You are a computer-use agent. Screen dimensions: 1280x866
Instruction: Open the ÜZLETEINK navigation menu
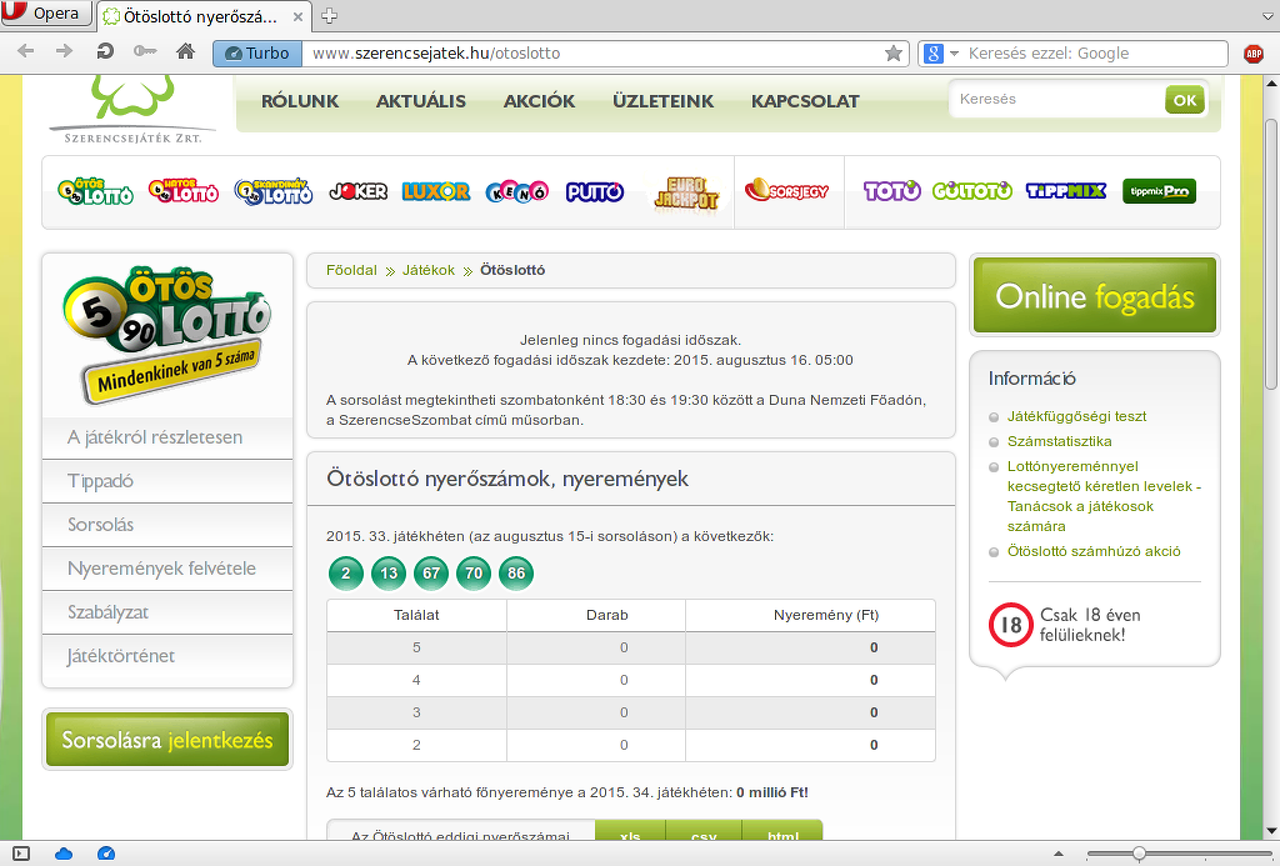pos(663,101)
